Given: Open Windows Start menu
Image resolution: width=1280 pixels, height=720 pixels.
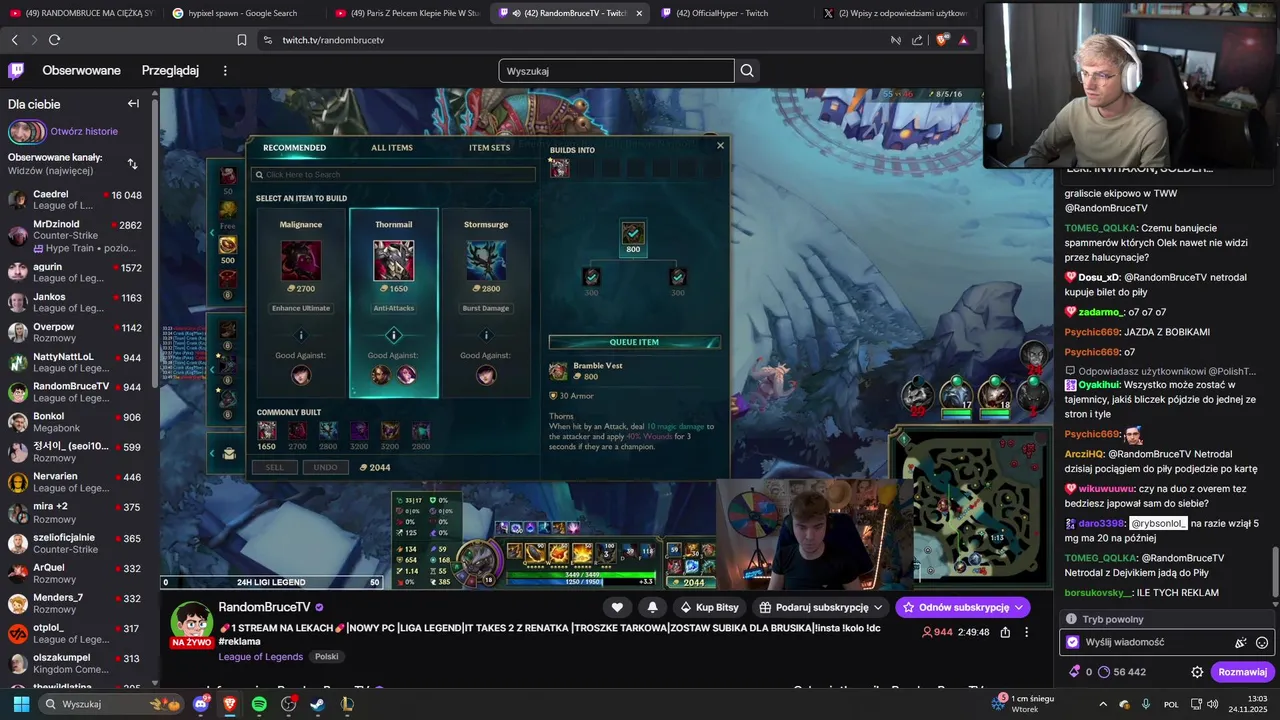Looking at the screenshot, I should click(21, 704).
